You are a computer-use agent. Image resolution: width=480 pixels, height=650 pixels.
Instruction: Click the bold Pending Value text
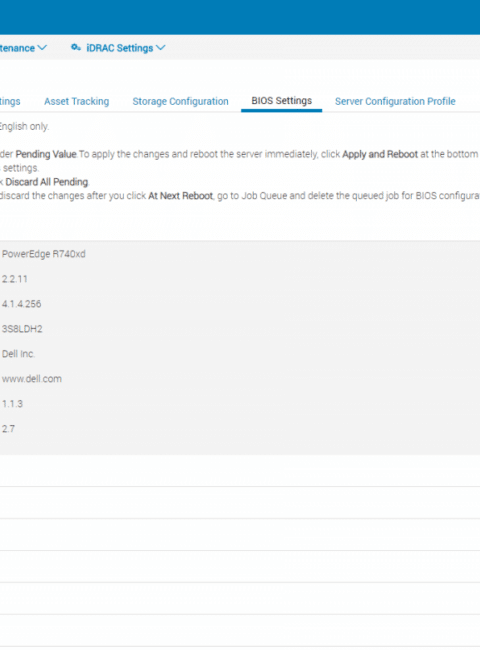(x=46, y=154)
